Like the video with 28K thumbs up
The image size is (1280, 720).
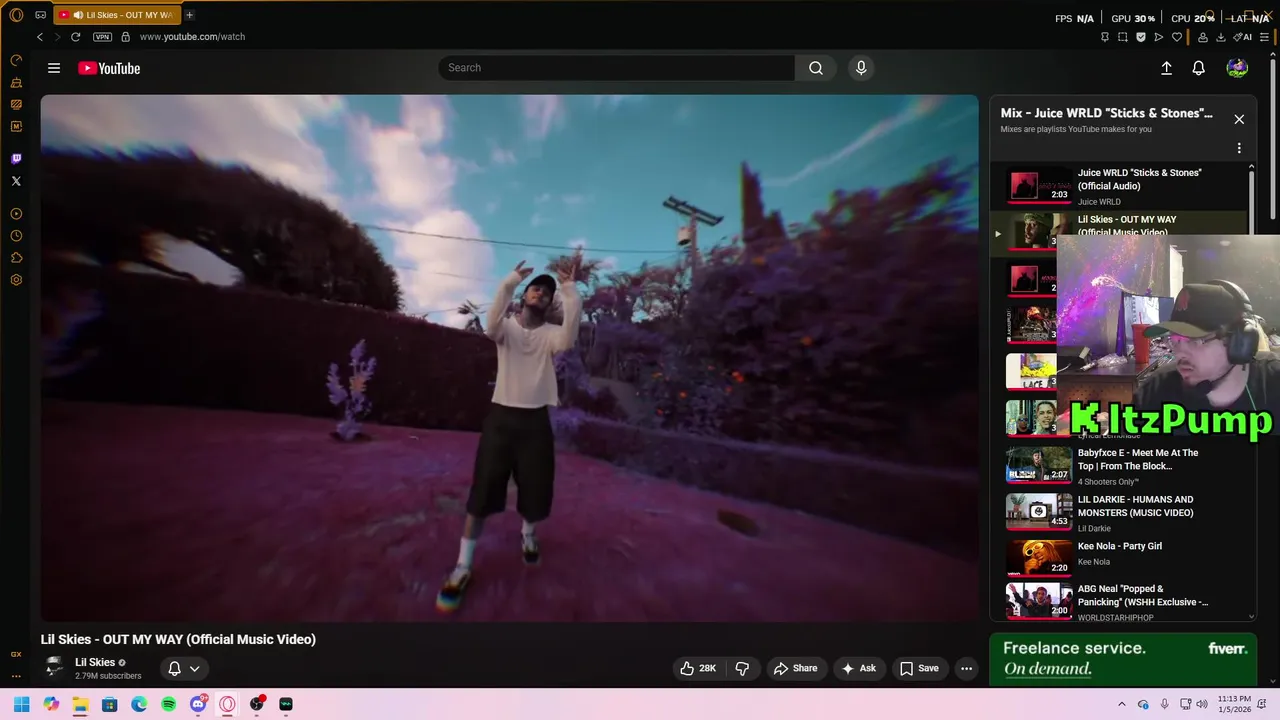pyautogui.click(x=698, y=668)
